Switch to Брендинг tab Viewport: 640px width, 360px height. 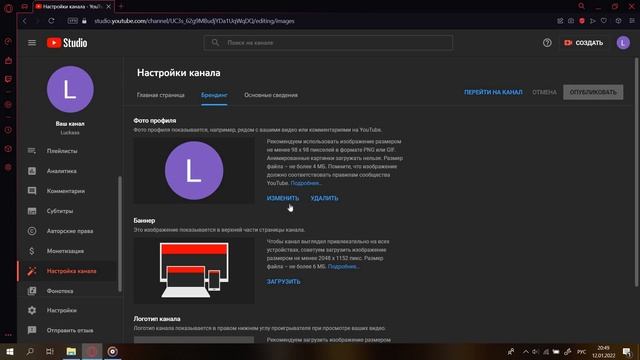pos(214,95)
